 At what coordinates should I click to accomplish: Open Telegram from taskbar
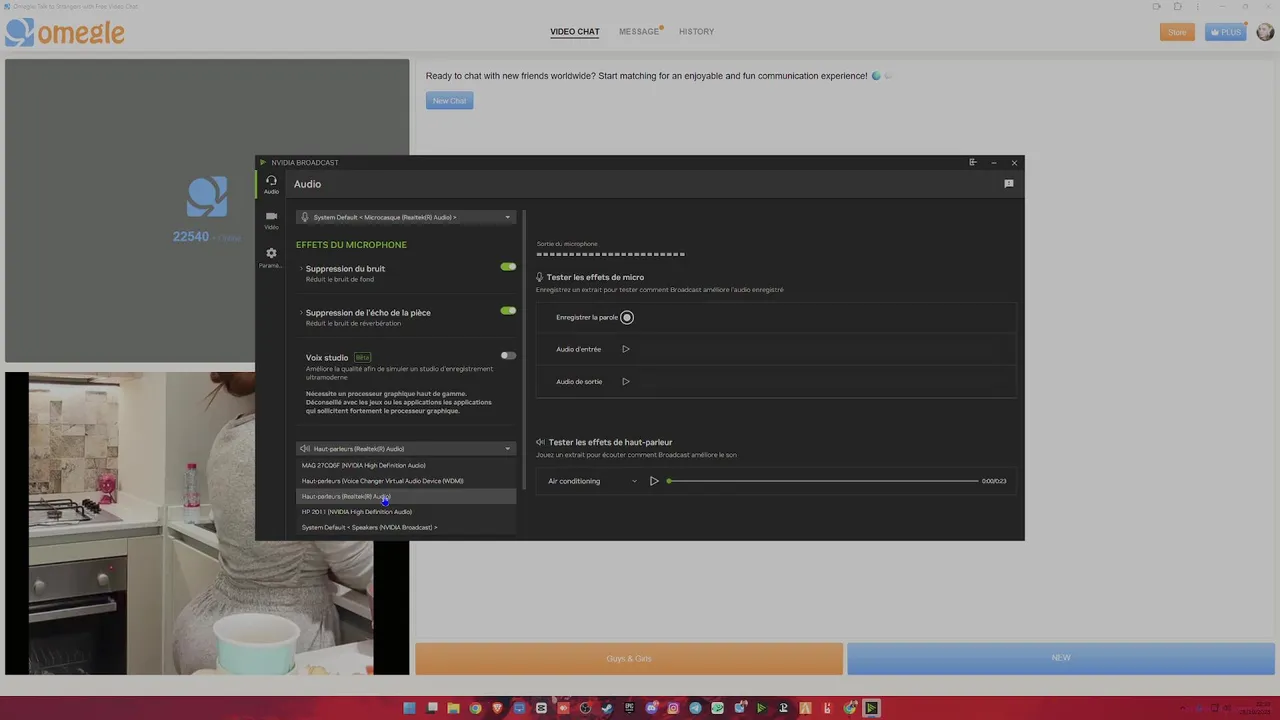695,708
